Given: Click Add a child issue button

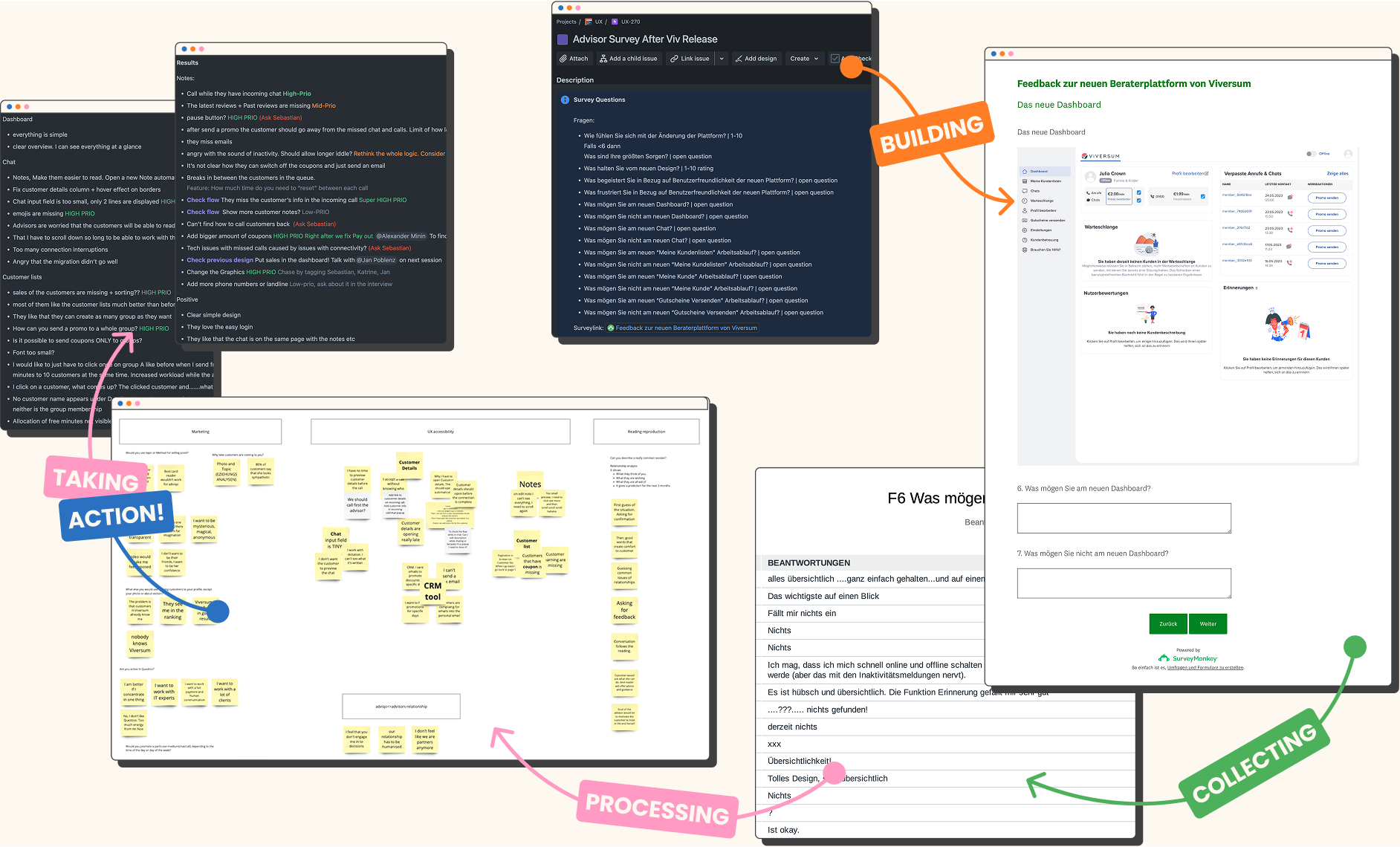Looking at the screenshot, I should pos(629,58).
